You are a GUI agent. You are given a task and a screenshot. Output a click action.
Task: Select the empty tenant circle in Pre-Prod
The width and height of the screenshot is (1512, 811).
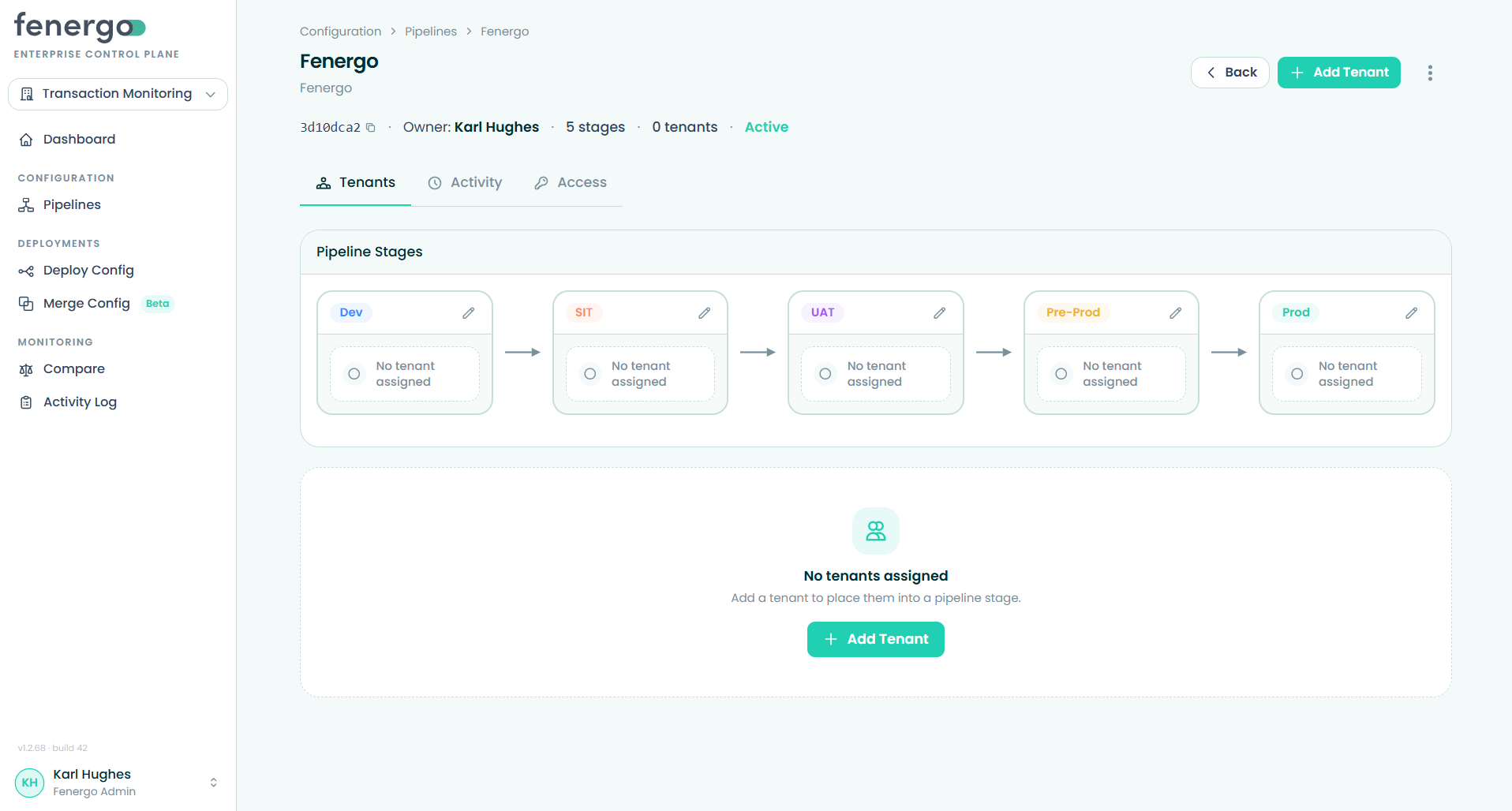[1061, 374]
